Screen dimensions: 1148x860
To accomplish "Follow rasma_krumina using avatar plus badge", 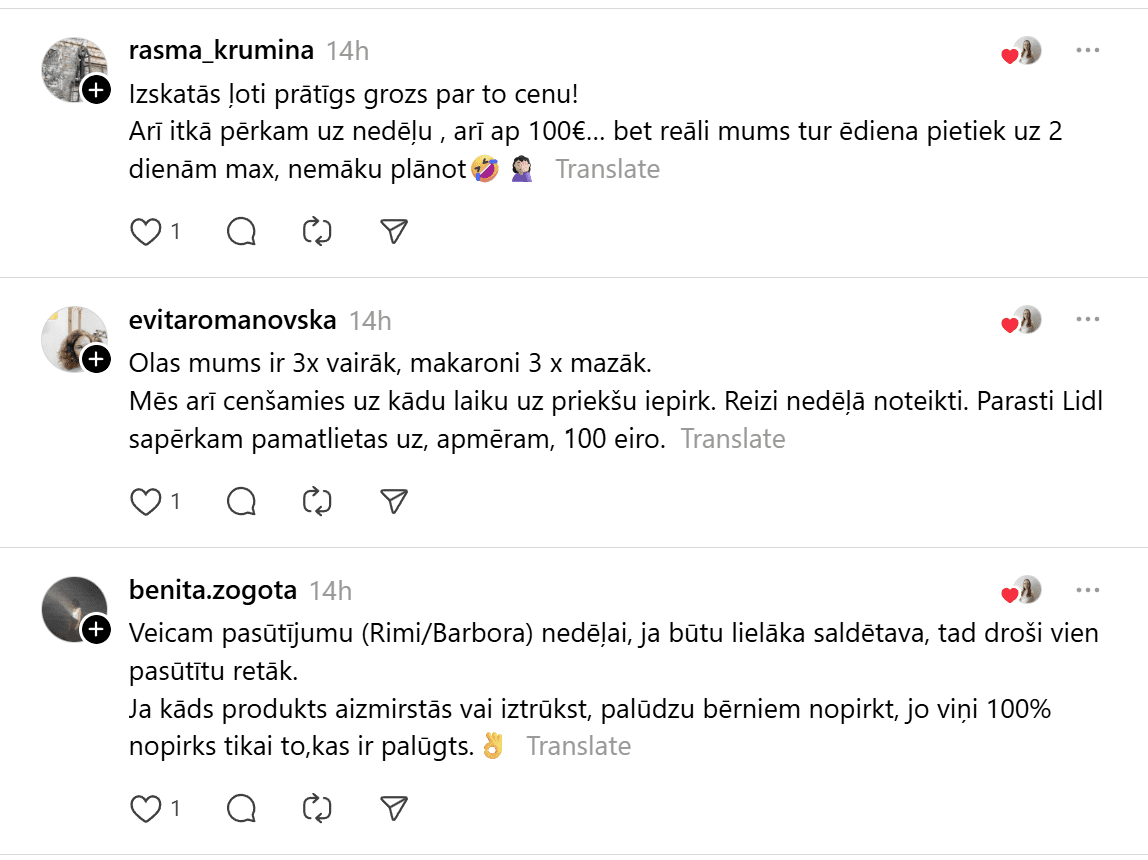I will point(96,90).
